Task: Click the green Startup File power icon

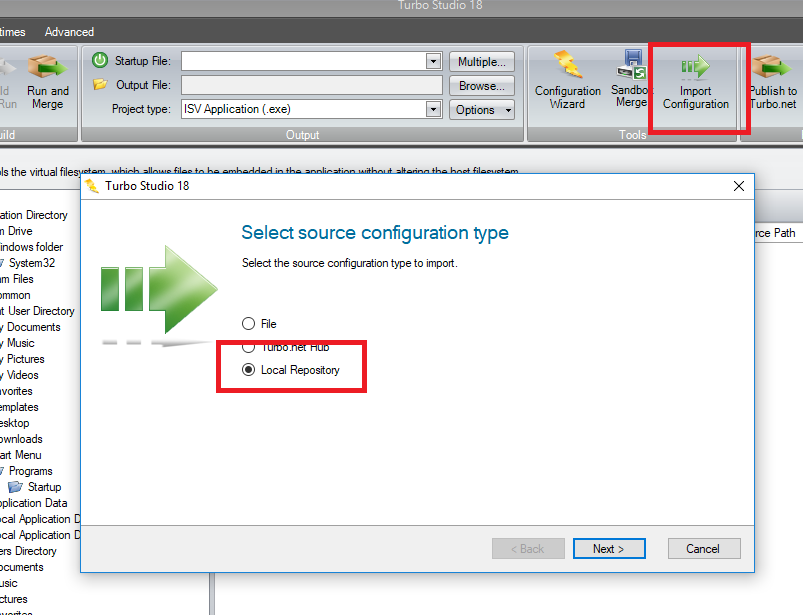Action: (100, 60)
